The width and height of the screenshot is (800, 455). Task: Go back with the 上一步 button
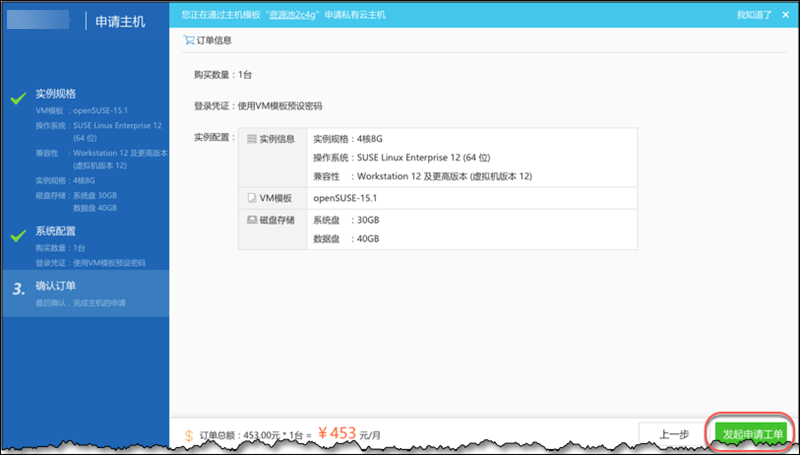pyautogui.click(x=673, y=434)
